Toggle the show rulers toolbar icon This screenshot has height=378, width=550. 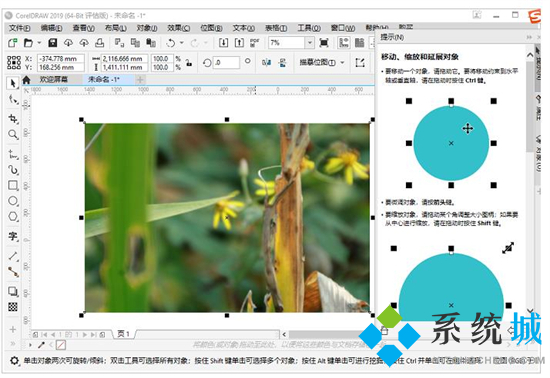coord(344,43)
